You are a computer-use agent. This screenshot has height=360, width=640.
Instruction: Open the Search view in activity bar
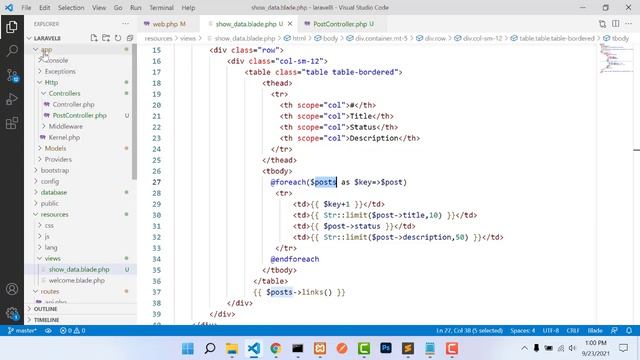(x=12, y=51)
